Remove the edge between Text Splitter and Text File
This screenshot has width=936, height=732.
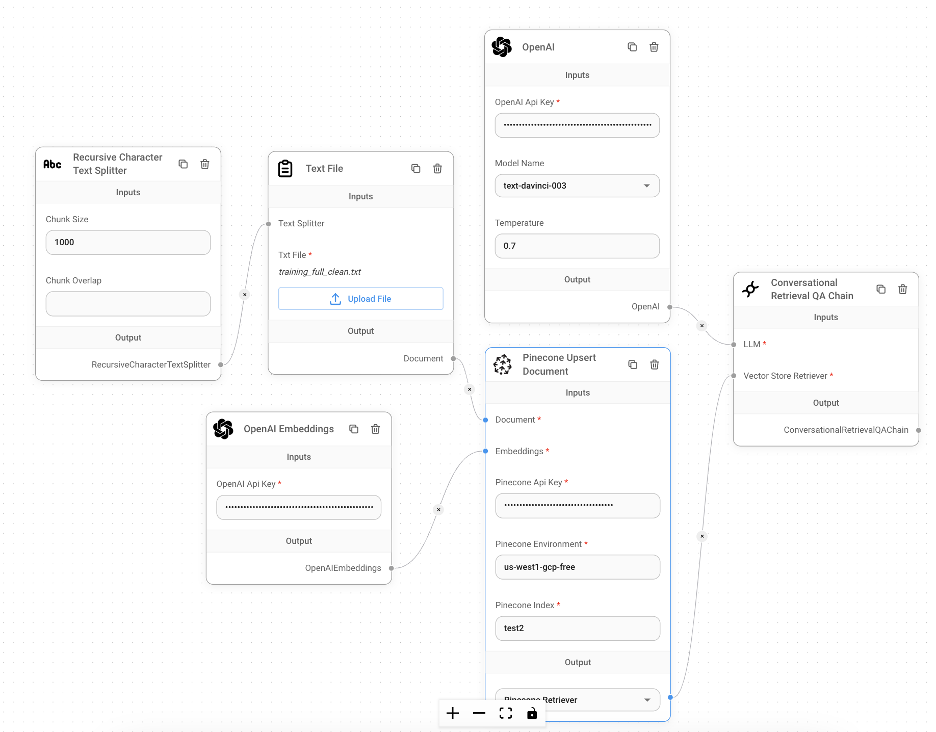(244, 294)
